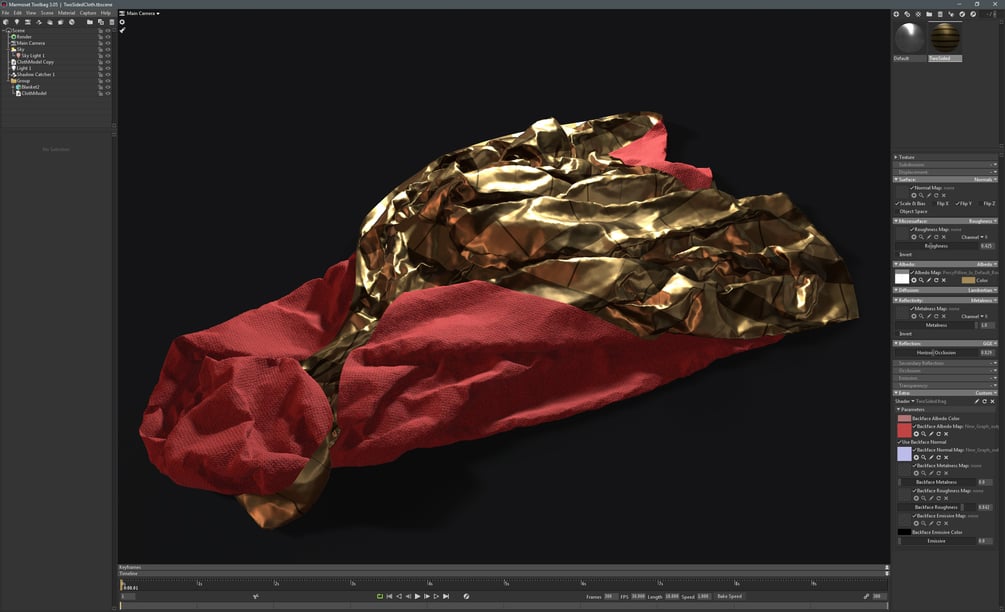Click the folder icon in material panel toolbar
This screenshot has width=1005, height=612.
(x=929, y=14)
